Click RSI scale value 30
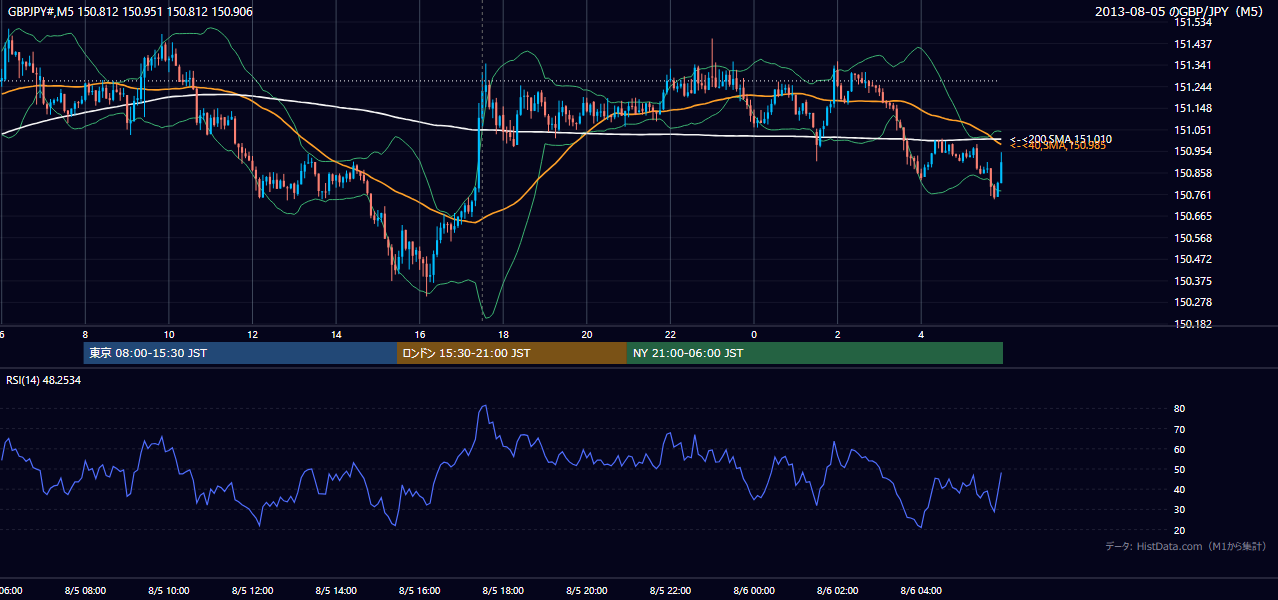The width and height of the screenshot is (1278, 600). (1180, 509)
